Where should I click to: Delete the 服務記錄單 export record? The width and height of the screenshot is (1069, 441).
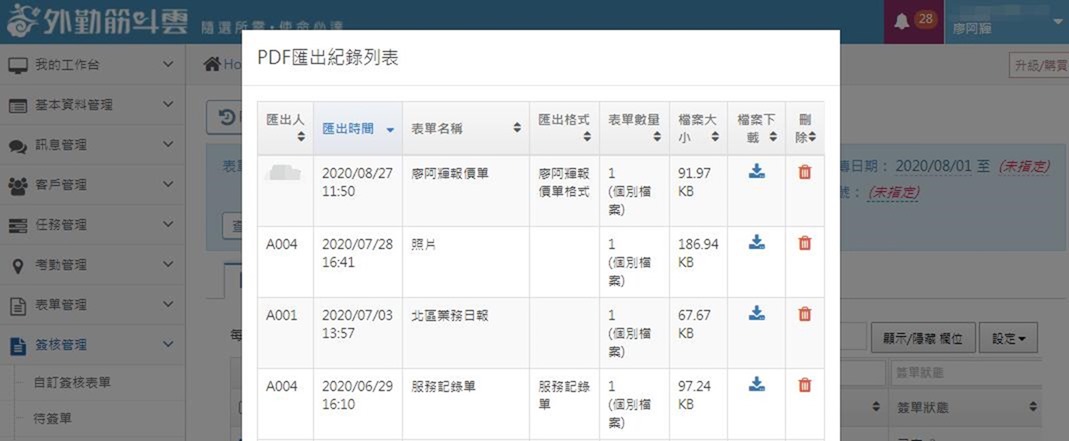click(x=804, y=385)
